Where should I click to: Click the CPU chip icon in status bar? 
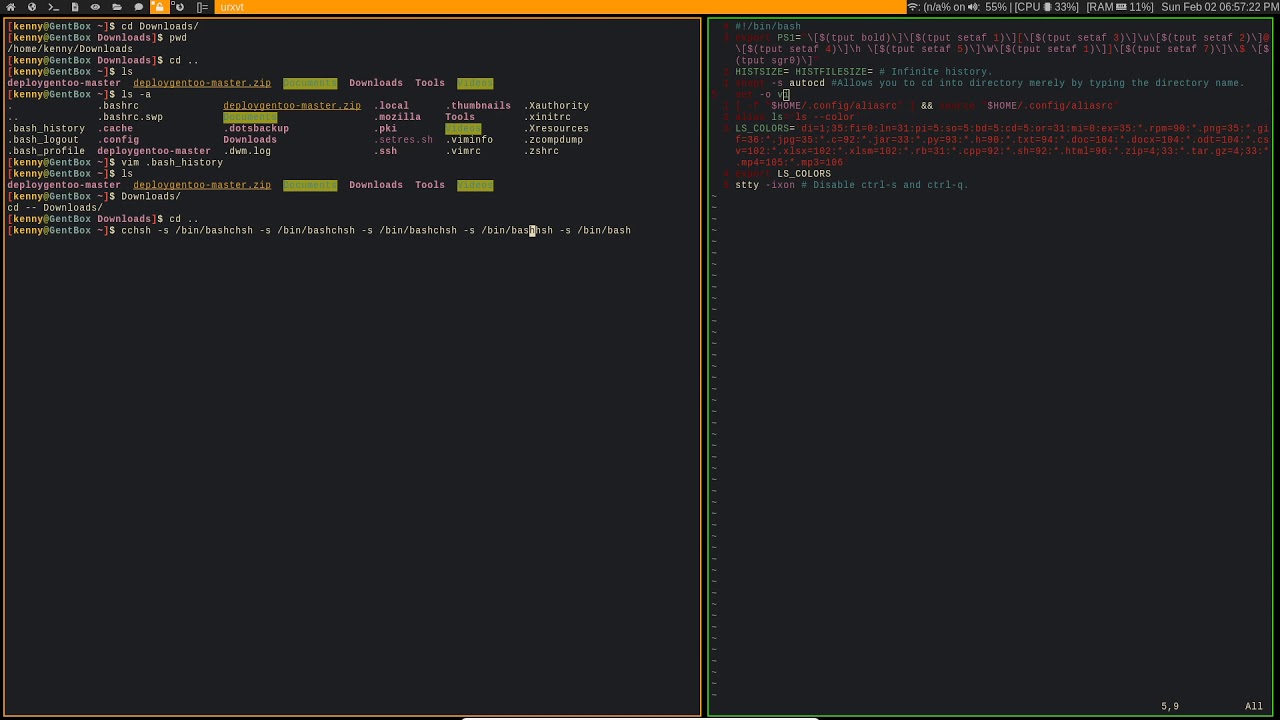tap(1048, 7)
